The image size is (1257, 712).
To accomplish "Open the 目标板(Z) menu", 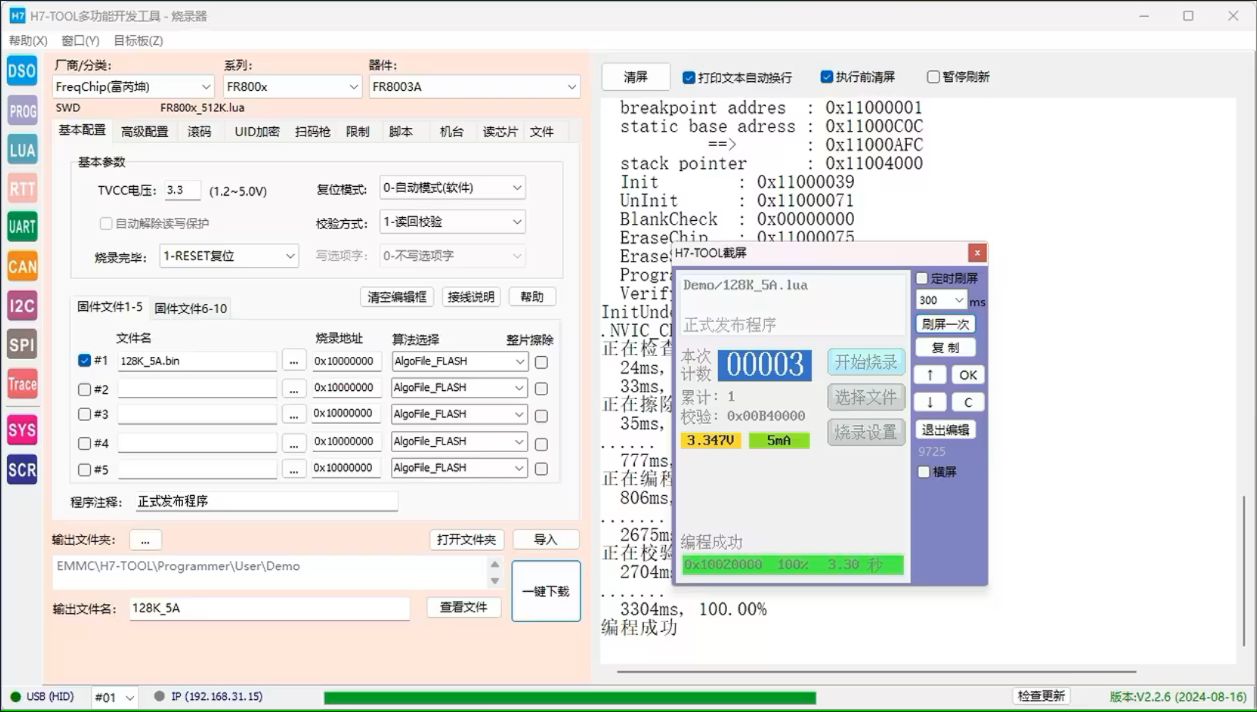I will [x=138, y=41].
